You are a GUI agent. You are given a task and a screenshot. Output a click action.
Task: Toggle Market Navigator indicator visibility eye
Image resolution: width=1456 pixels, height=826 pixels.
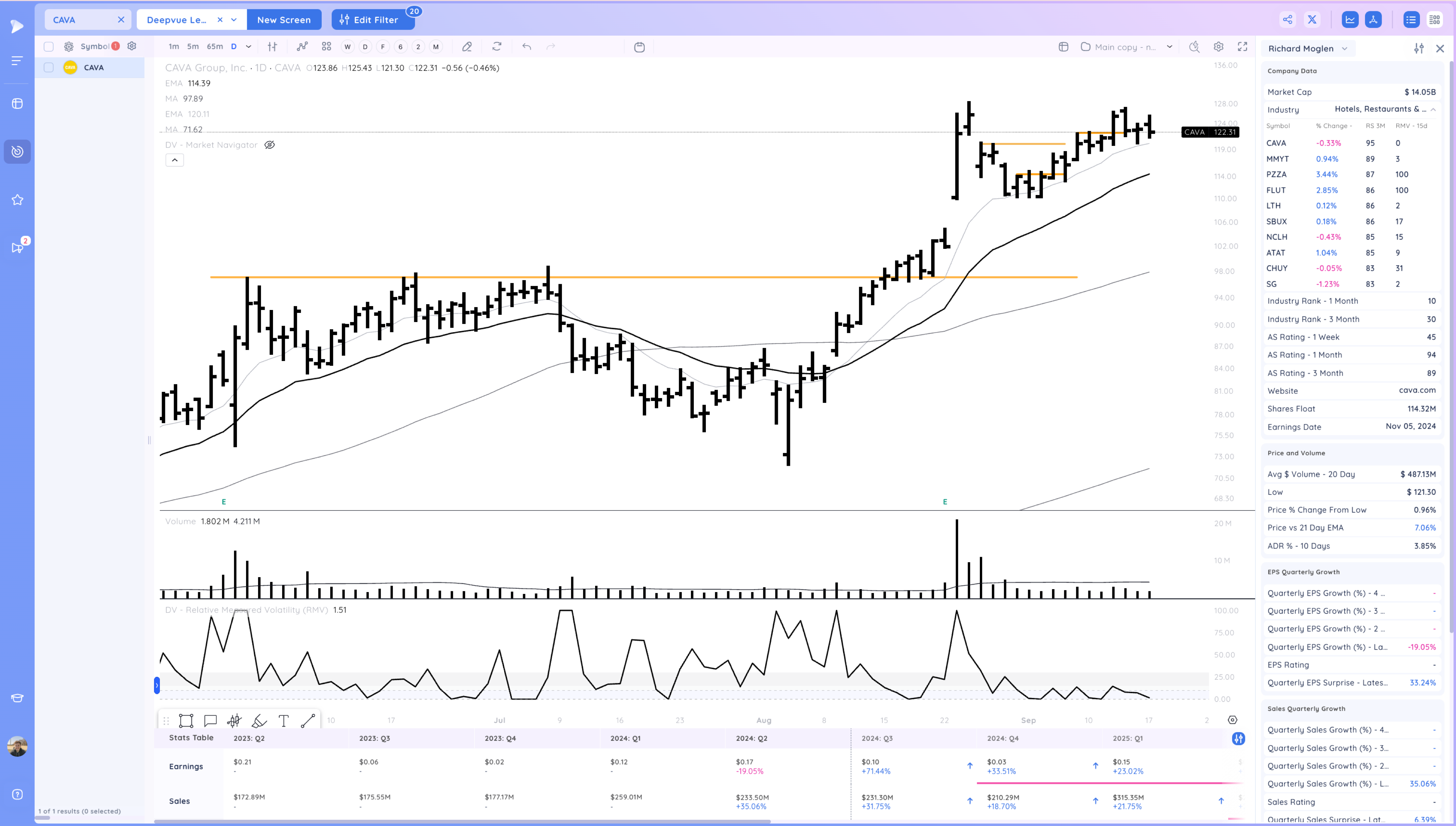(269, 145)
